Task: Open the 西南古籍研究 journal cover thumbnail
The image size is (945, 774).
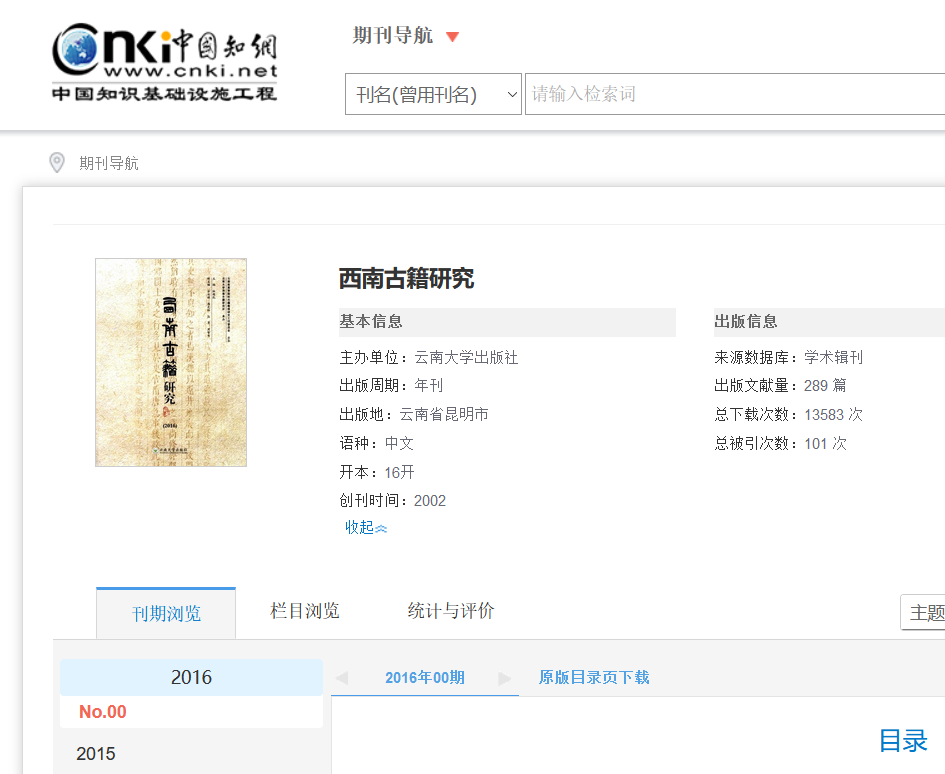Action: tap(171, 362)
